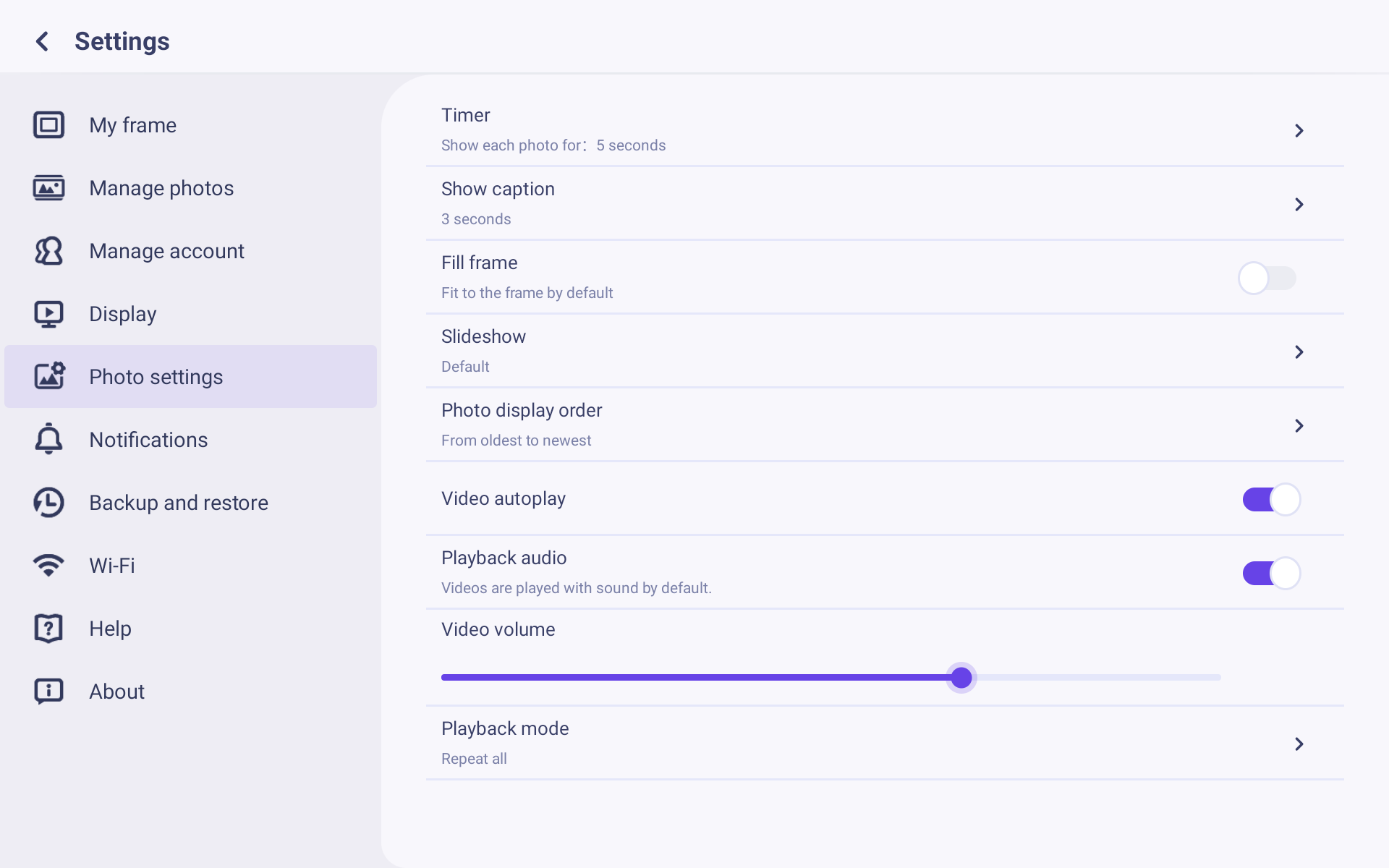
Task: Expand Photo display order arrow
Action: [x=1299, y=425]
